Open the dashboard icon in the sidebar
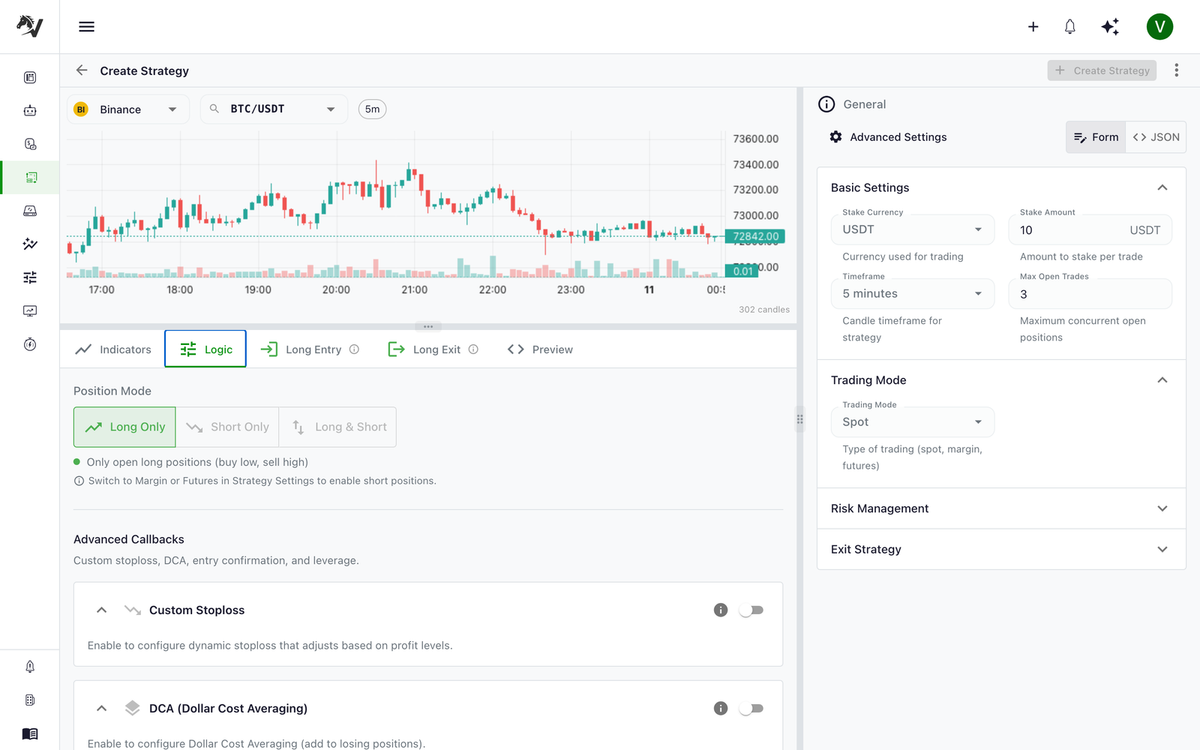This screenshot has height=750, width=1200. coord(30,77)
